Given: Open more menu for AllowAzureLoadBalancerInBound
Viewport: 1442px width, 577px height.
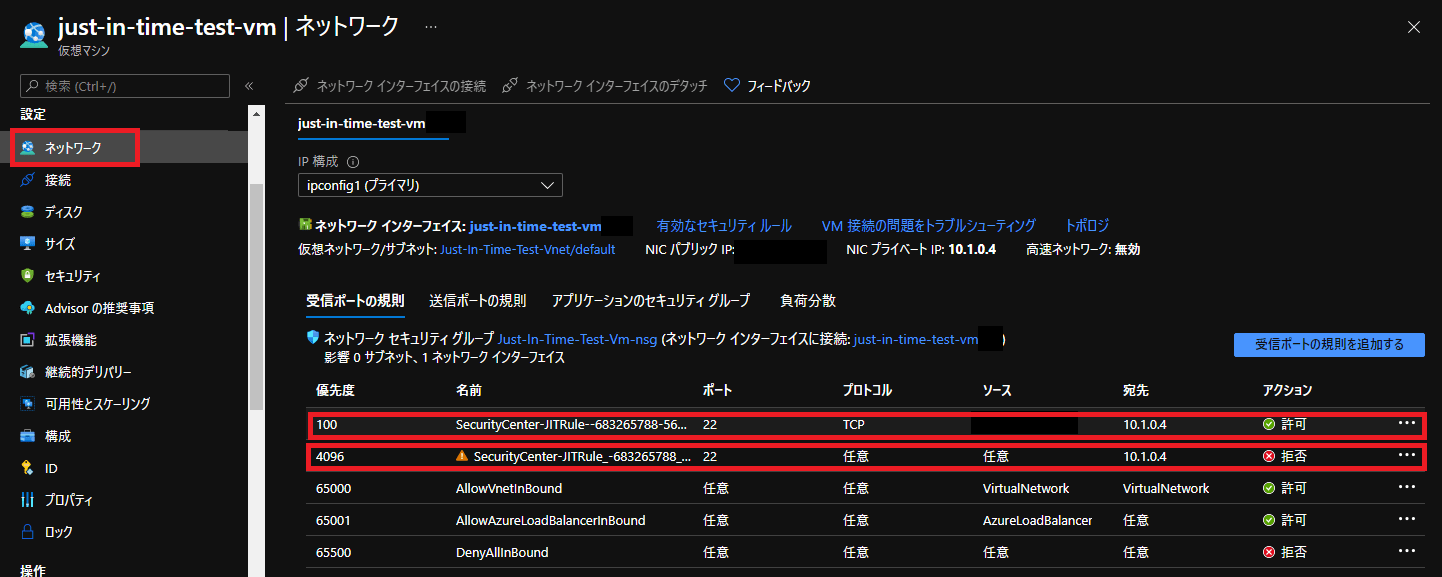Looking at the screenshot, I should click(1407, 519).
